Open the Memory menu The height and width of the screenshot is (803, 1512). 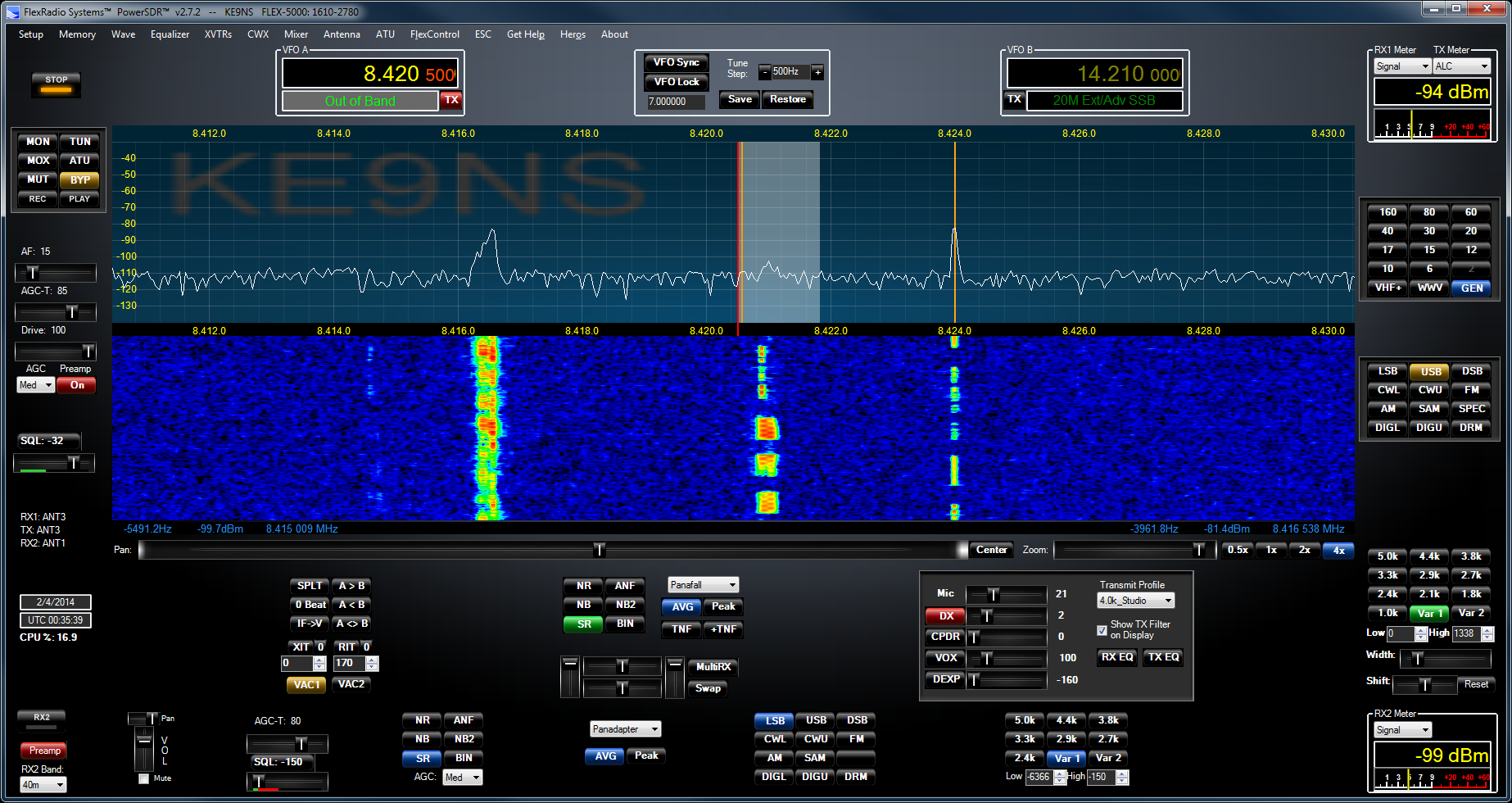[x=77, y=34]
